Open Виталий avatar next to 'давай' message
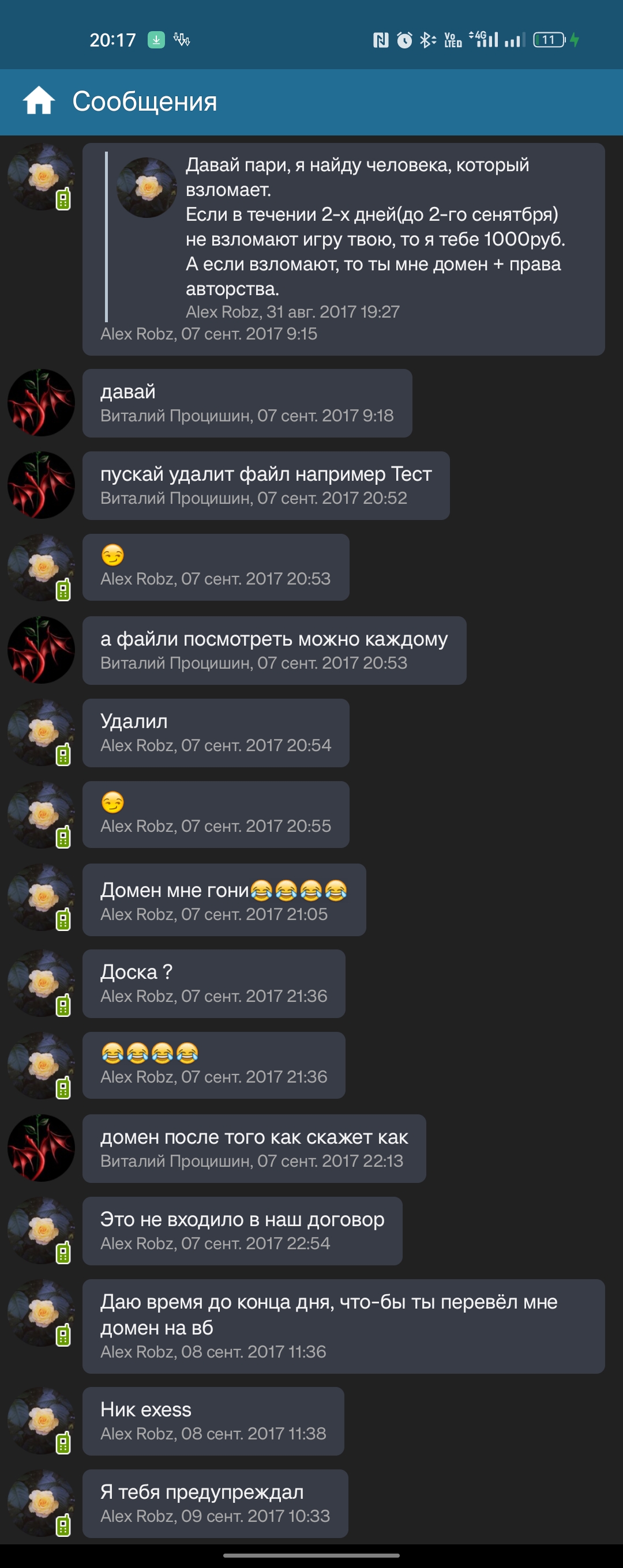The width and height of the screenshot is (623, 1568). [x=41, y=402]
